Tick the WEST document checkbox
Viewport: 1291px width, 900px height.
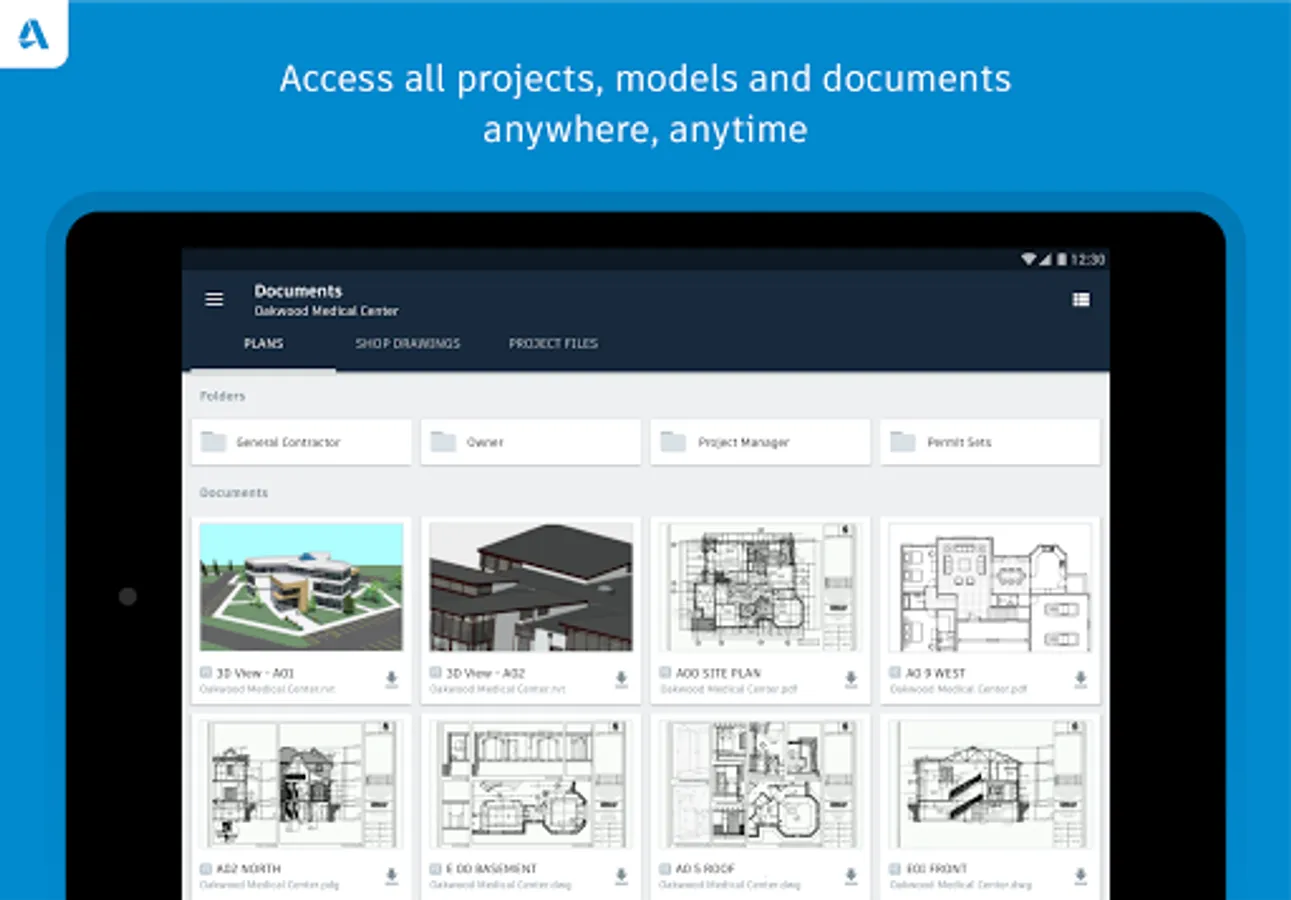[x=896, y=673]
